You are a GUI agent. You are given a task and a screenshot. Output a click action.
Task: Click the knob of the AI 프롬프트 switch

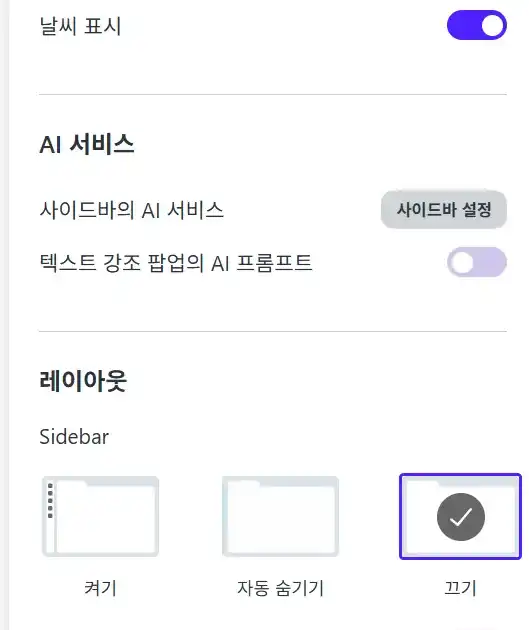(x=462, y=263)
